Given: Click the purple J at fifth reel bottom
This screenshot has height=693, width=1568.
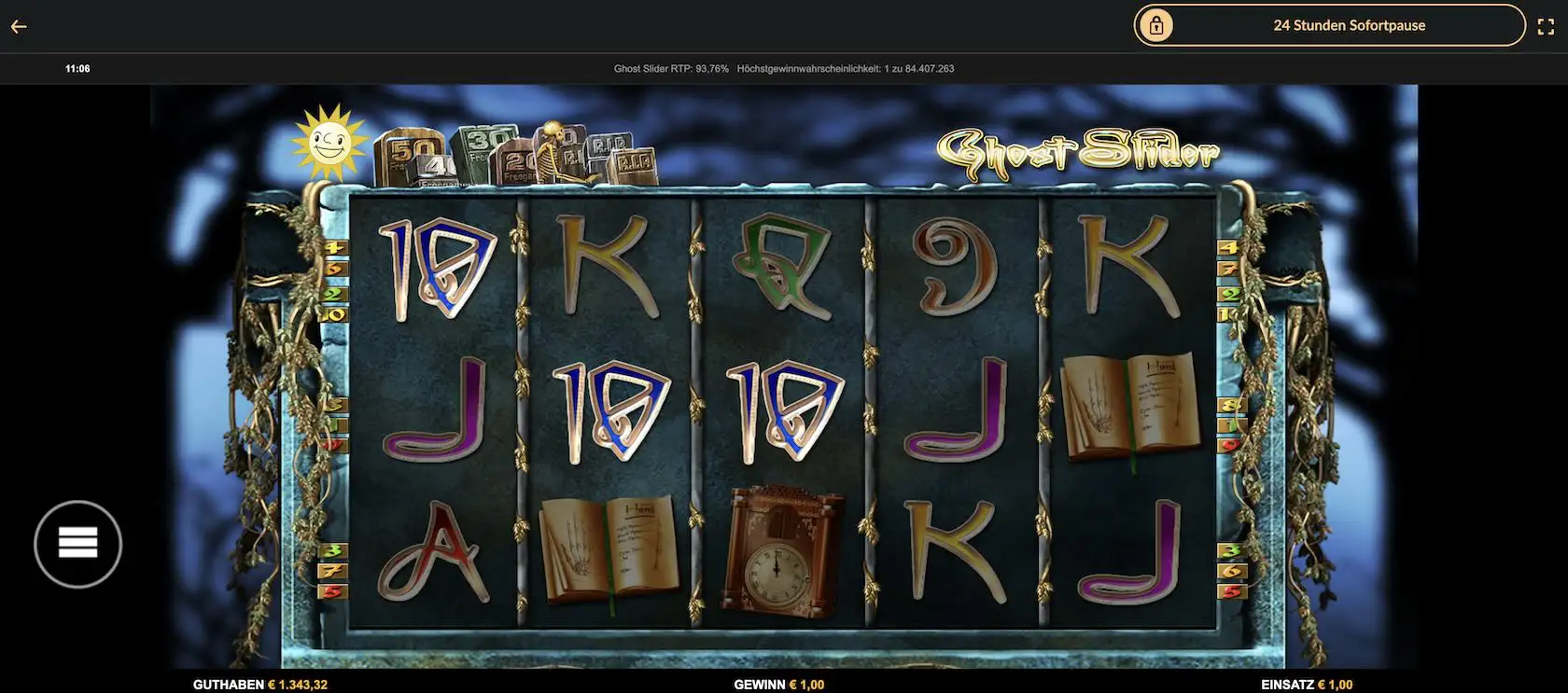Looking at the screenshot, I should point(1129,553).
